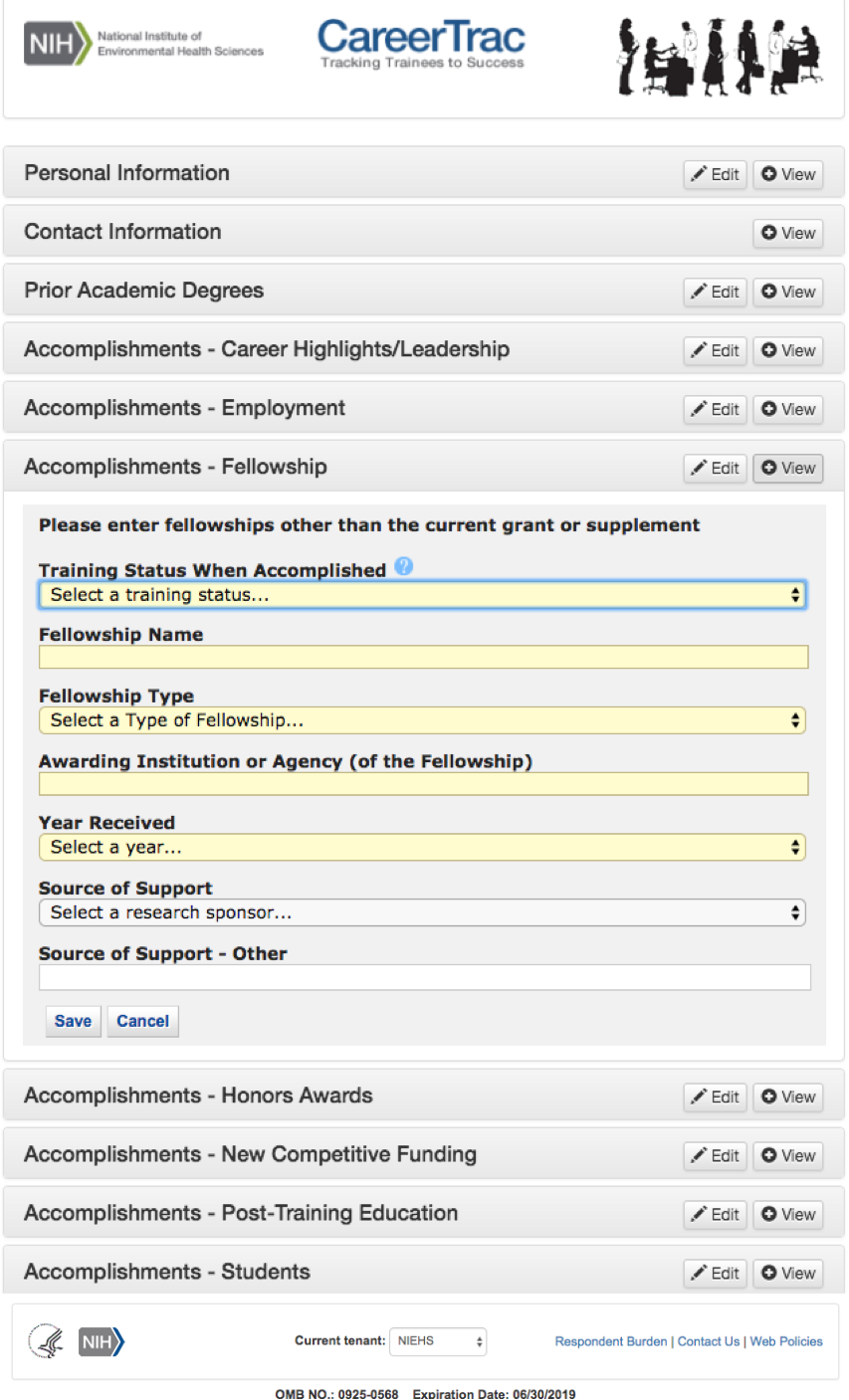Screen dimensions: 849x1400
Task: Click the CareerTrac logo
Action: pyautogui.click(x=421, y=45)
